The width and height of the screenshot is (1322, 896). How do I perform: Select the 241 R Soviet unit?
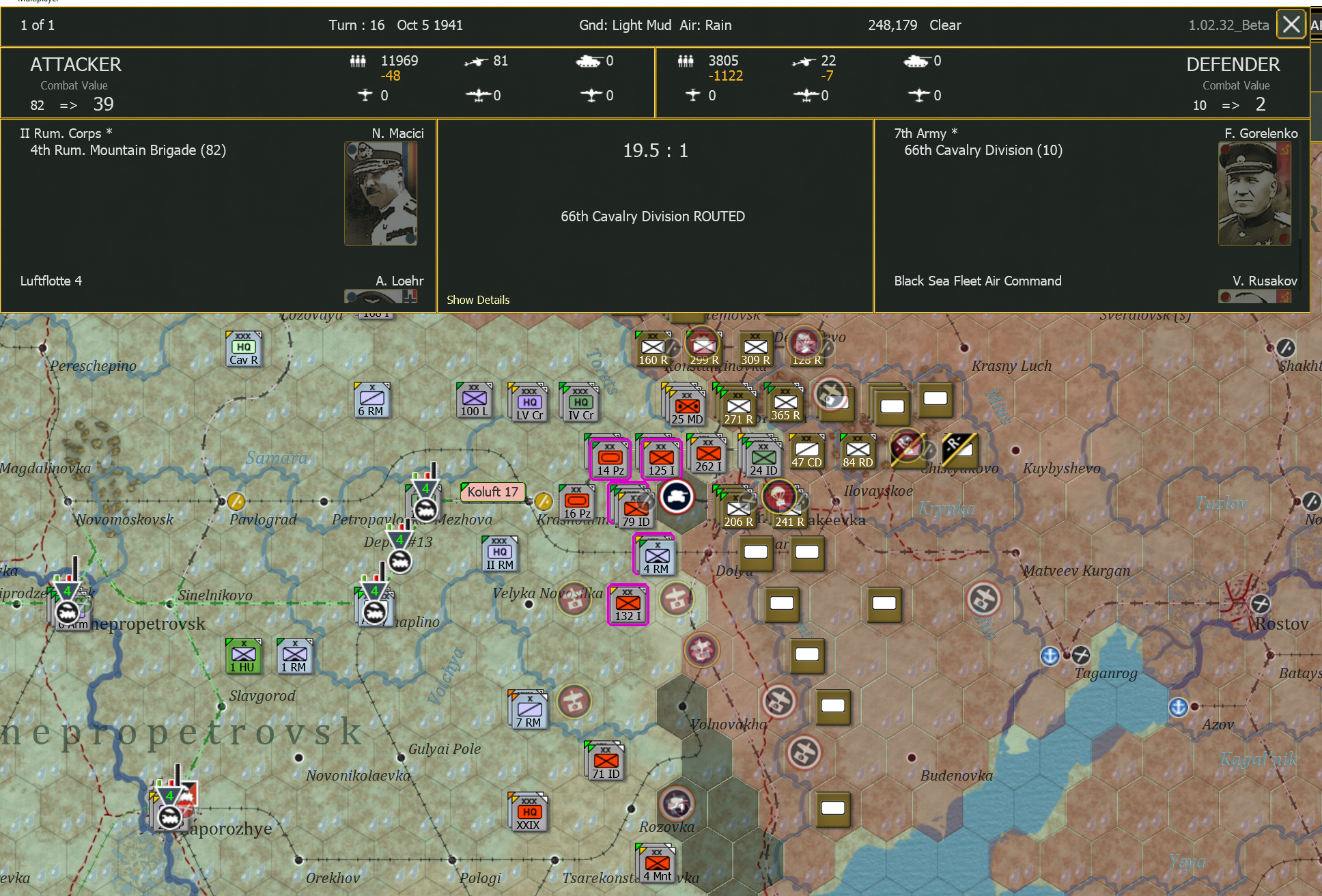[x=788, y=512]
